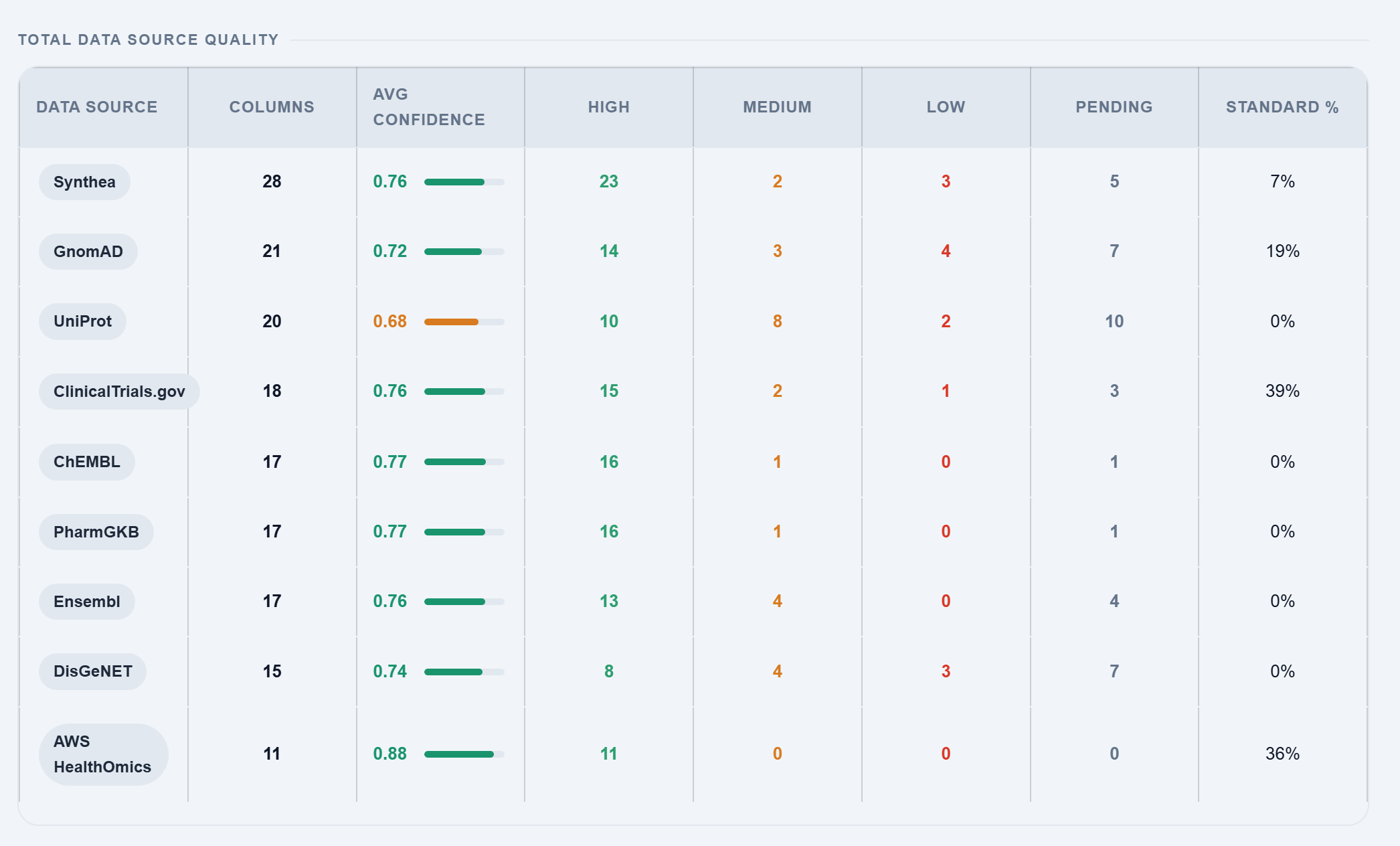The image size is (1400, 846).
Task: Click the GnomAD confidence progress bar
Action: tap(464, 252)
